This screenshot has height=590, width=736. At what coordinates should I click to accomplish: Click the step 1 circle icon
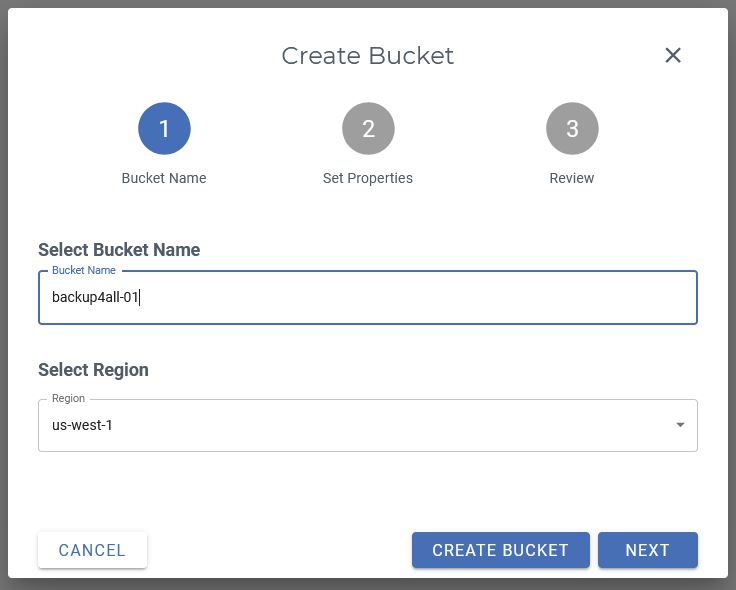pyautogui.click(x=164, y=129)
